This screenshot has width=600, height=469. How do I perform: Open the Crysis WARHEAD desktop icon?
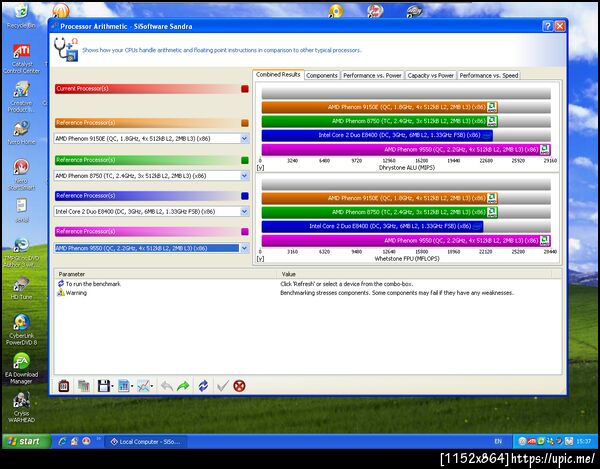(x=21, y=407)
